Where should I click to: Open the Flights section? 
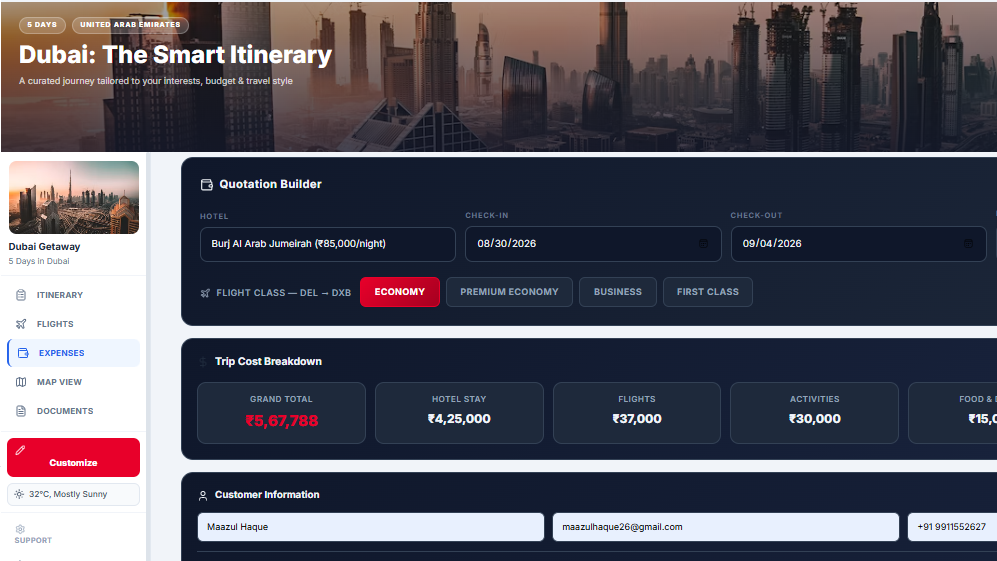click(74, 324)
